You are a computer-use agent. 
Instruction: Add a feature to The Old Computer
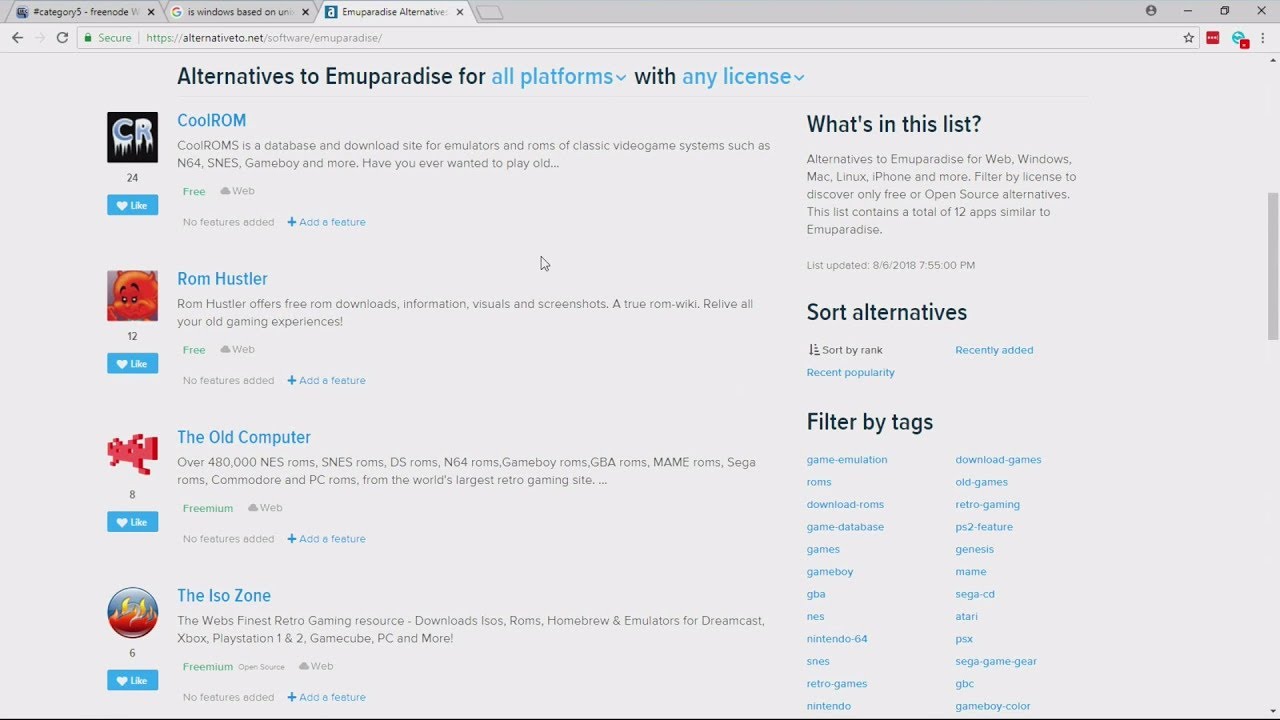click(x=326, y=539)
